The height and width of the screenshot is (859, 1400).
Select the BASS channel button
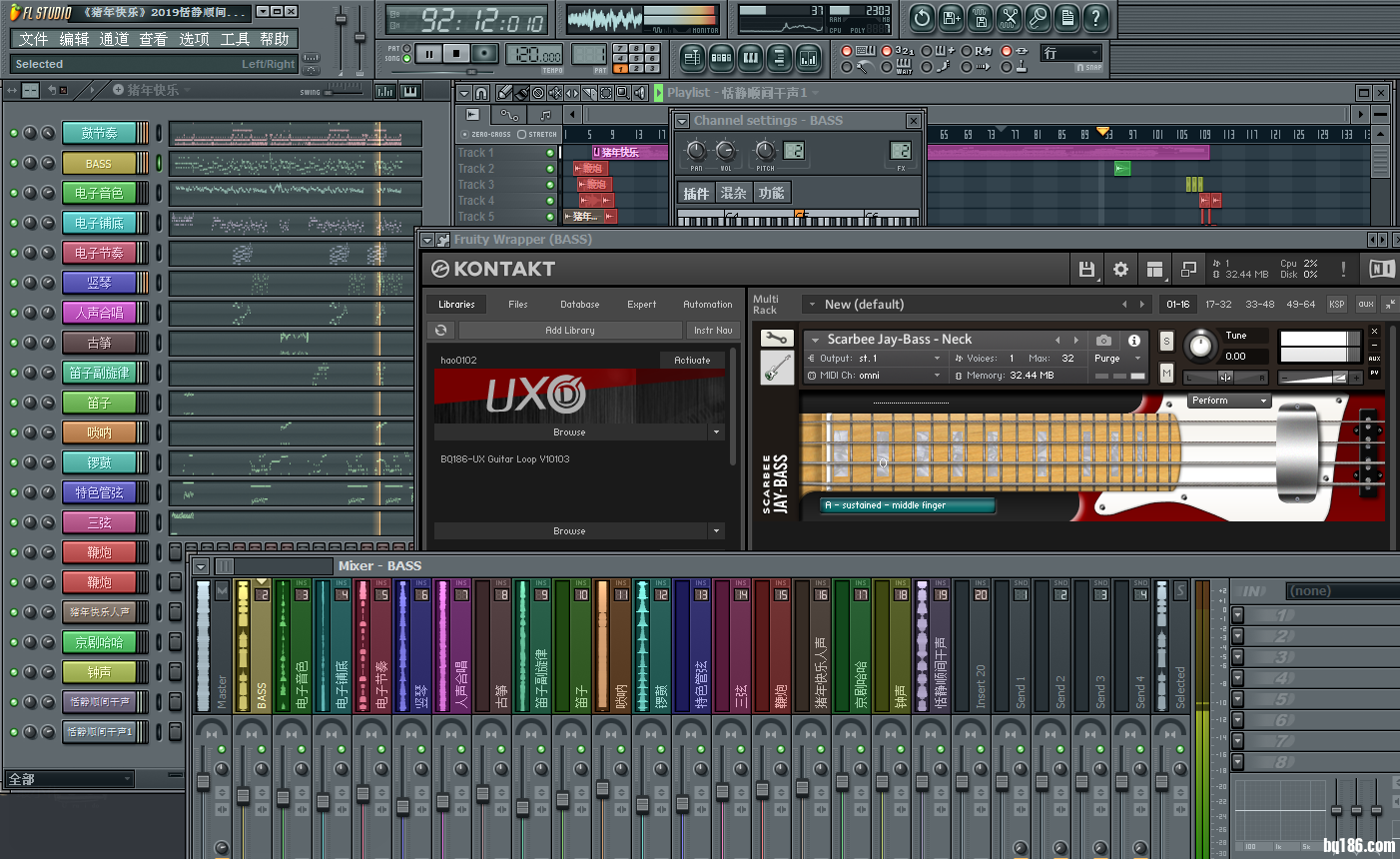point(98,163)
